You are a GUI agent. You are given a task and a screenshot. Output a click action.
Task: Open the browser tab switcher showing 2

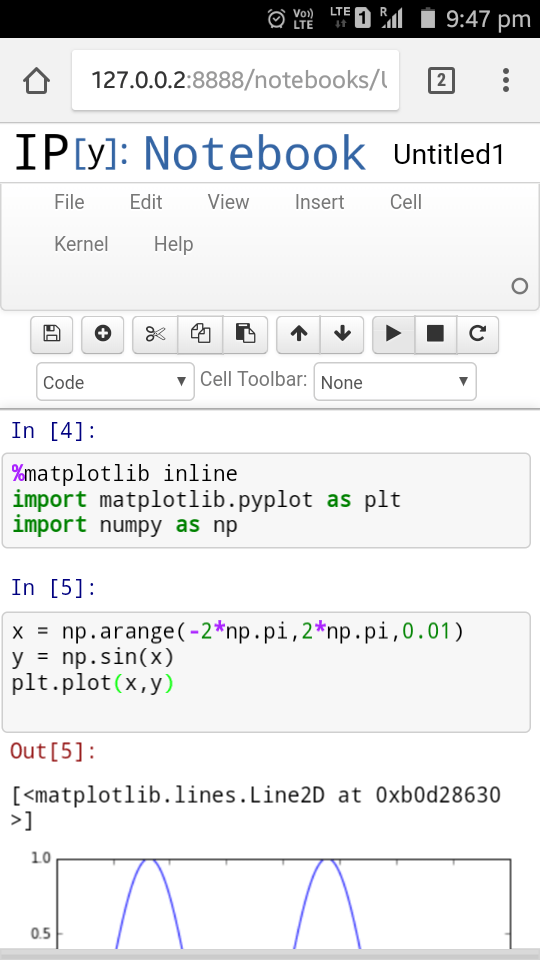(x=441, y=80)
